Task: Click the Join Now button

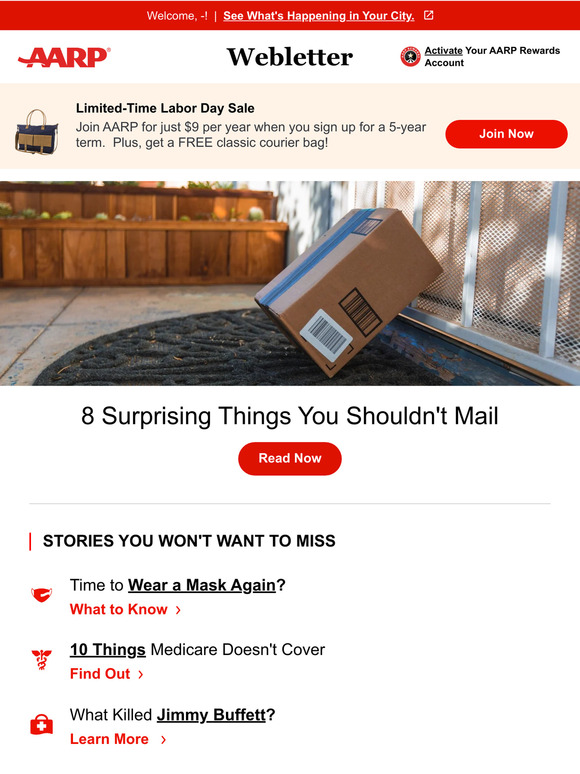Action: pyautogui.click(x=506, y=134)
